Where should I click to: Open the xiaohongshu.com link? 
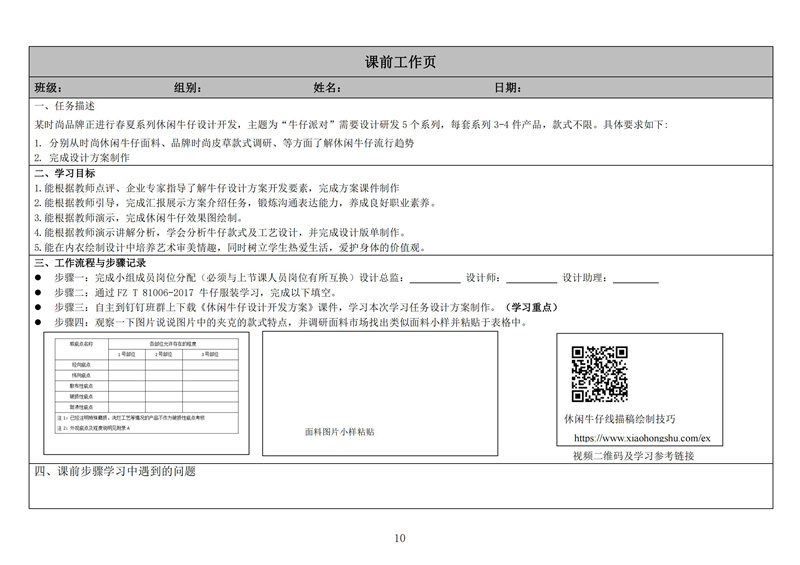(642, 438)
